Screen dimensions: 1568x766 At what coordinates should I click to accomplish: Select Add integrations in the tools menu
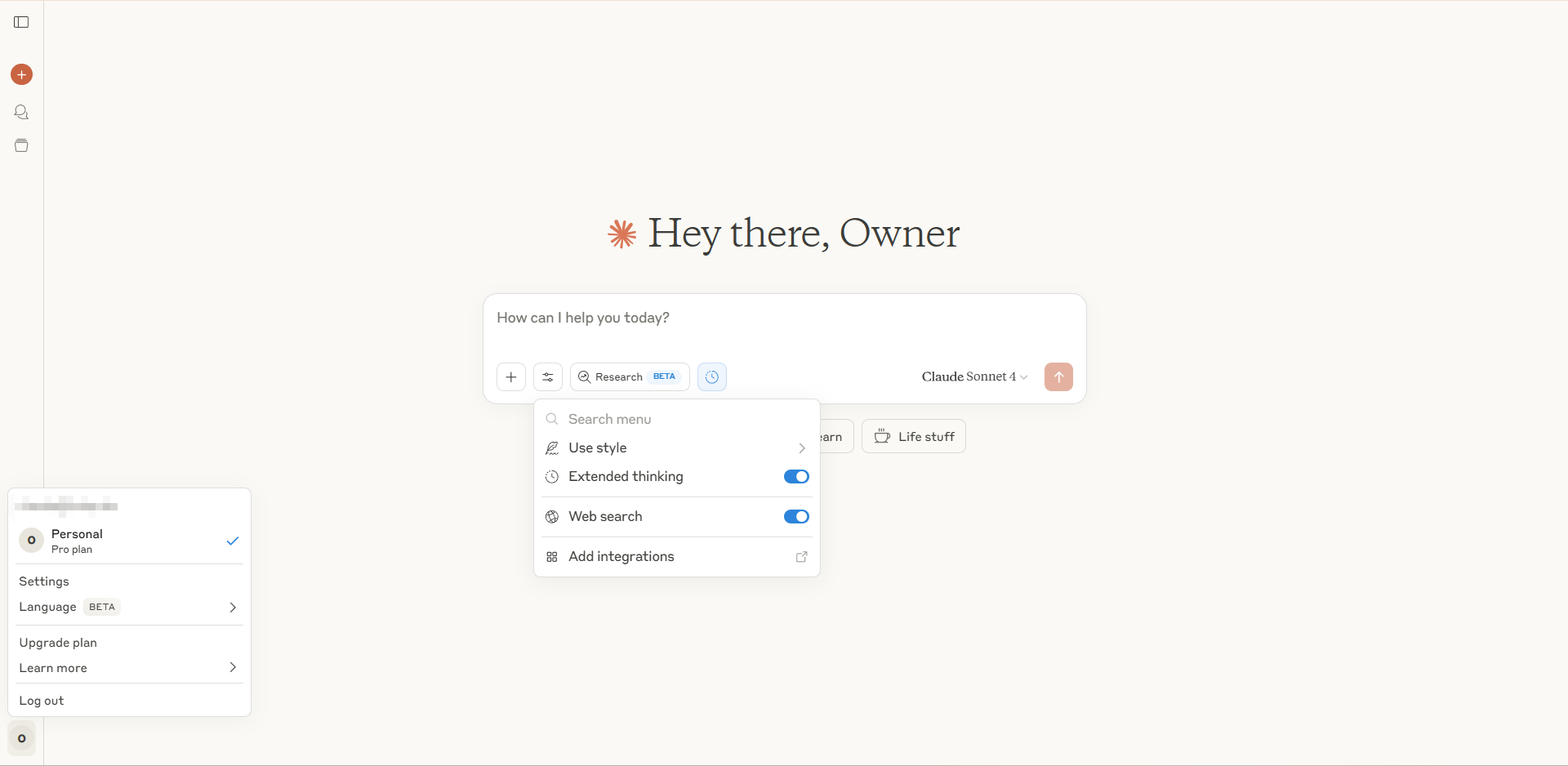677,556
